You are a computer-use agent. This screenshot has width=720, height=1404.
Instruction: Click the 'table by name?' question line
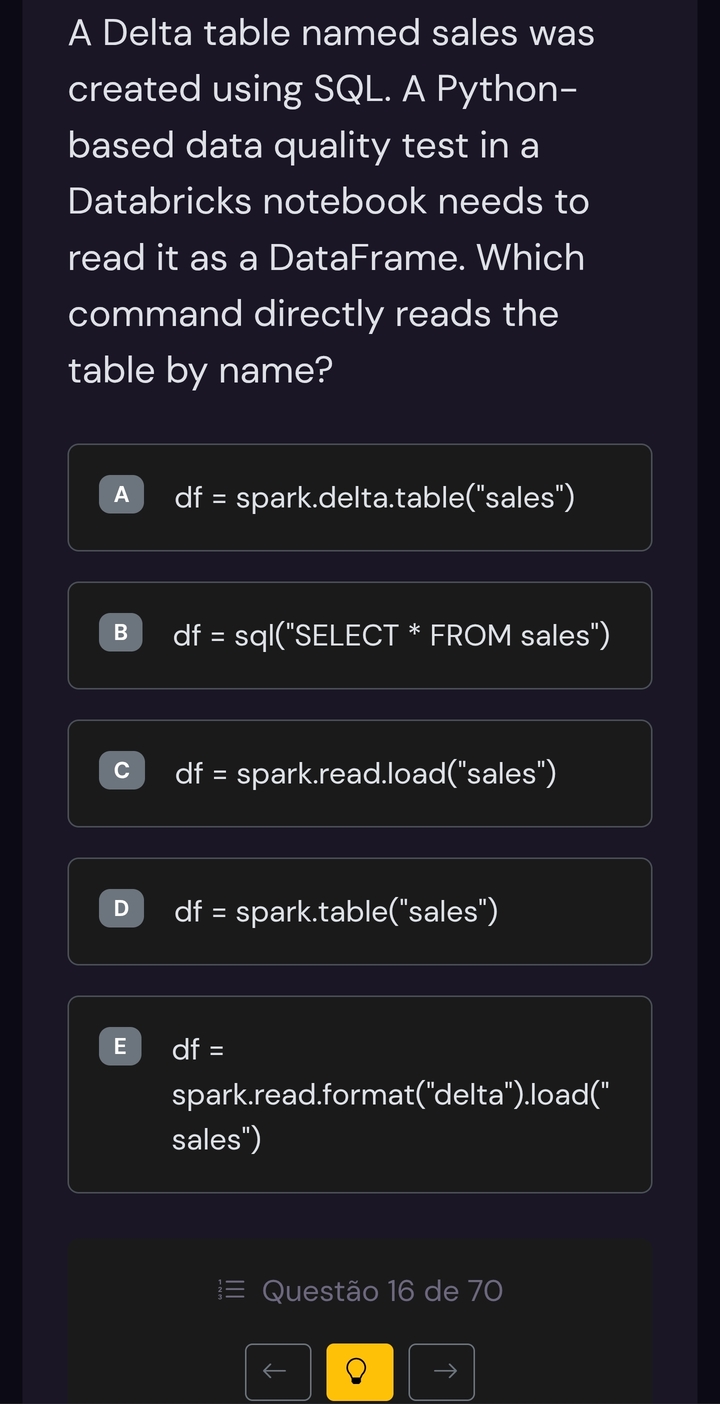[200, 370]
